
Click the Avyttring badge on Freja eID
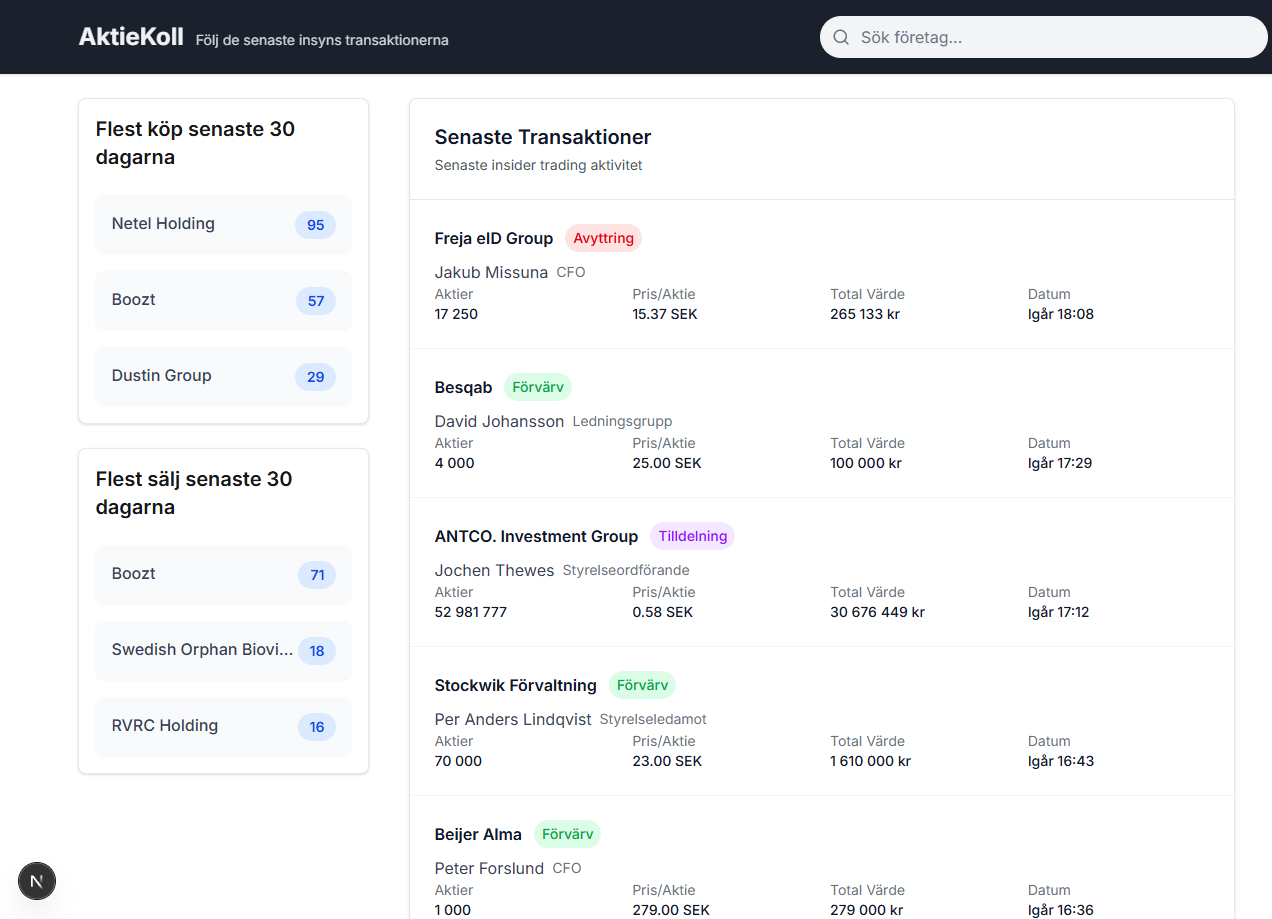tap(603, 238)
